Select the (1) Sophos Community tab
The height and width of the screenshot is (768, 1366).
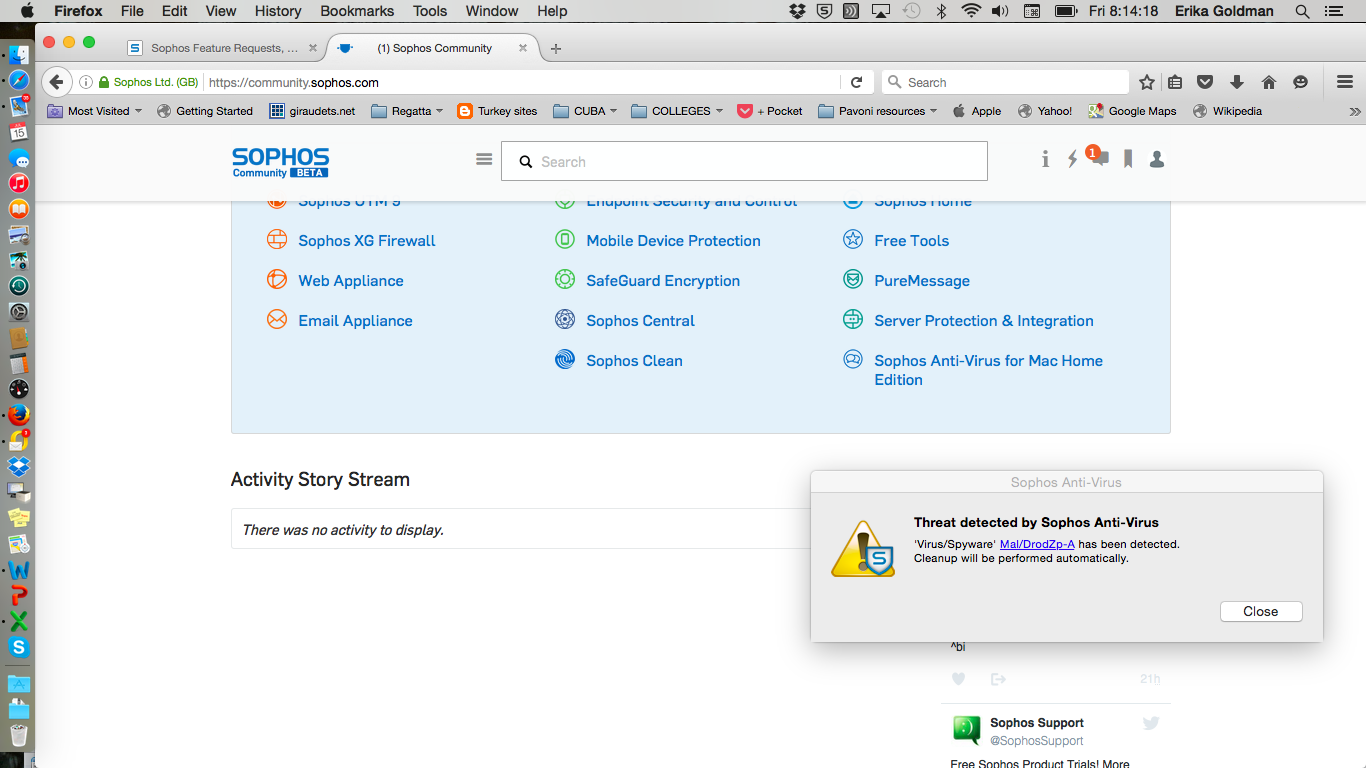(x=435, y=48)
